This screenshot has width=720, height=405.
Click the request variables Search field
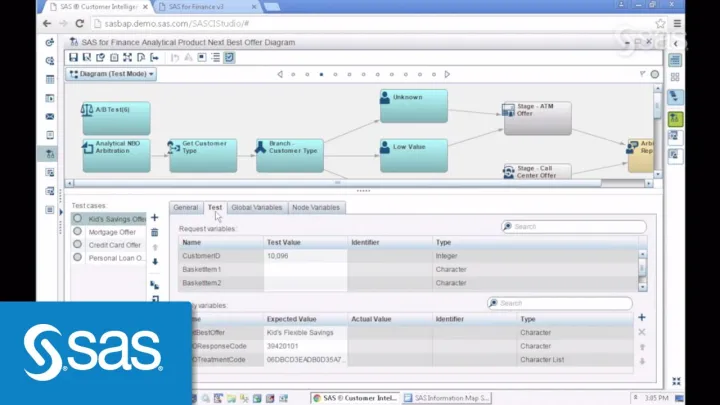[x=574, y=226]
